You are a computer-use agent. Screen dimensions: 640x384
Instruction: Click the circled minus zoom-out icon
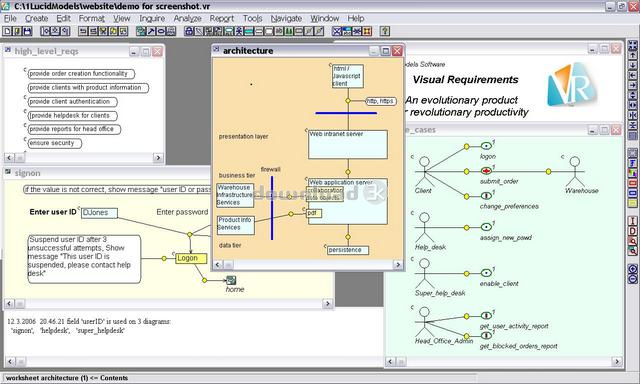coord(632,279)
